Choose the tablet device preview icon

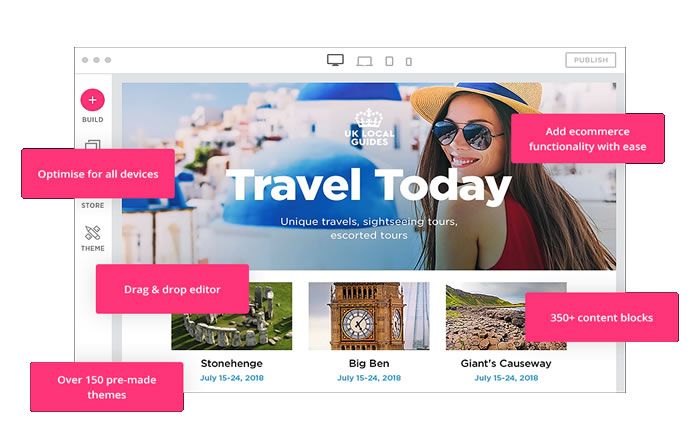coord(389,61)
